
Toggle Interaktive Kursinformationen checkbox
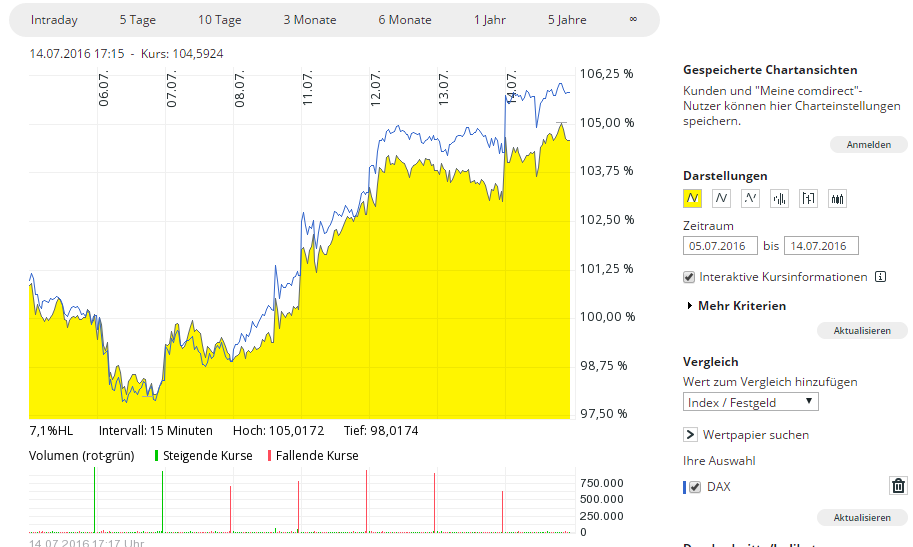[x=689, y=277]
